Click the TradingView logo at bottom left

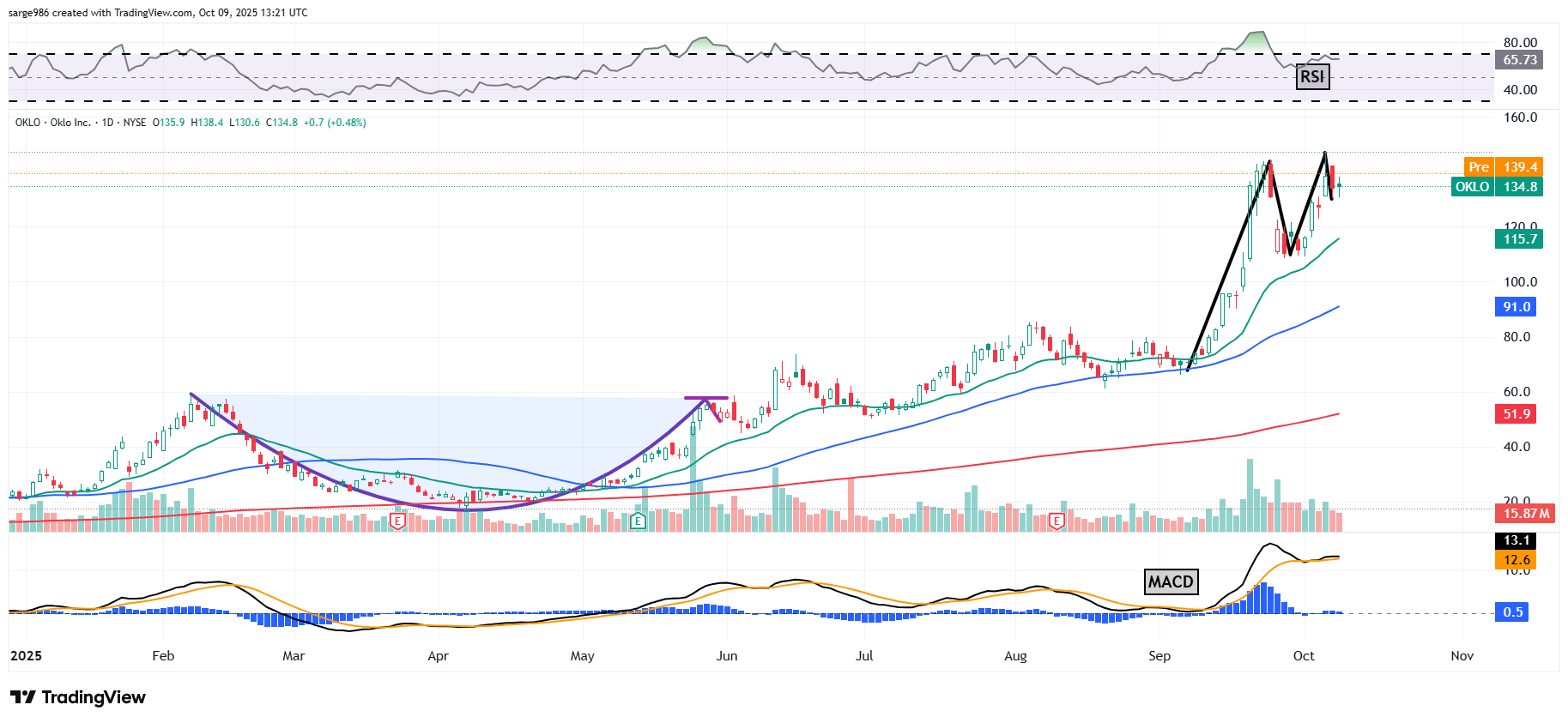click(x=78, y=697)
